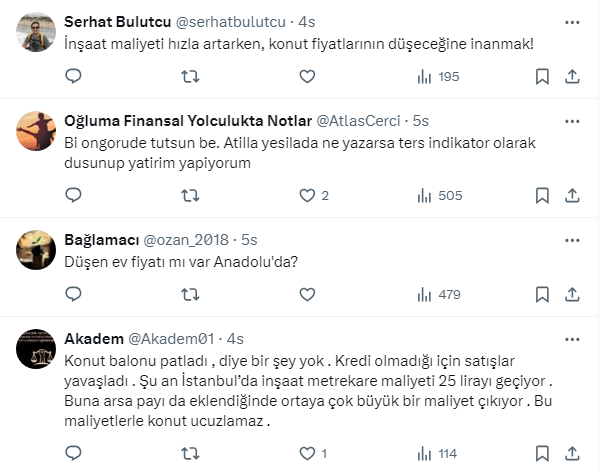
Task: Reply to Serhat Bulutcu's tweet
Action: [73, 77]
